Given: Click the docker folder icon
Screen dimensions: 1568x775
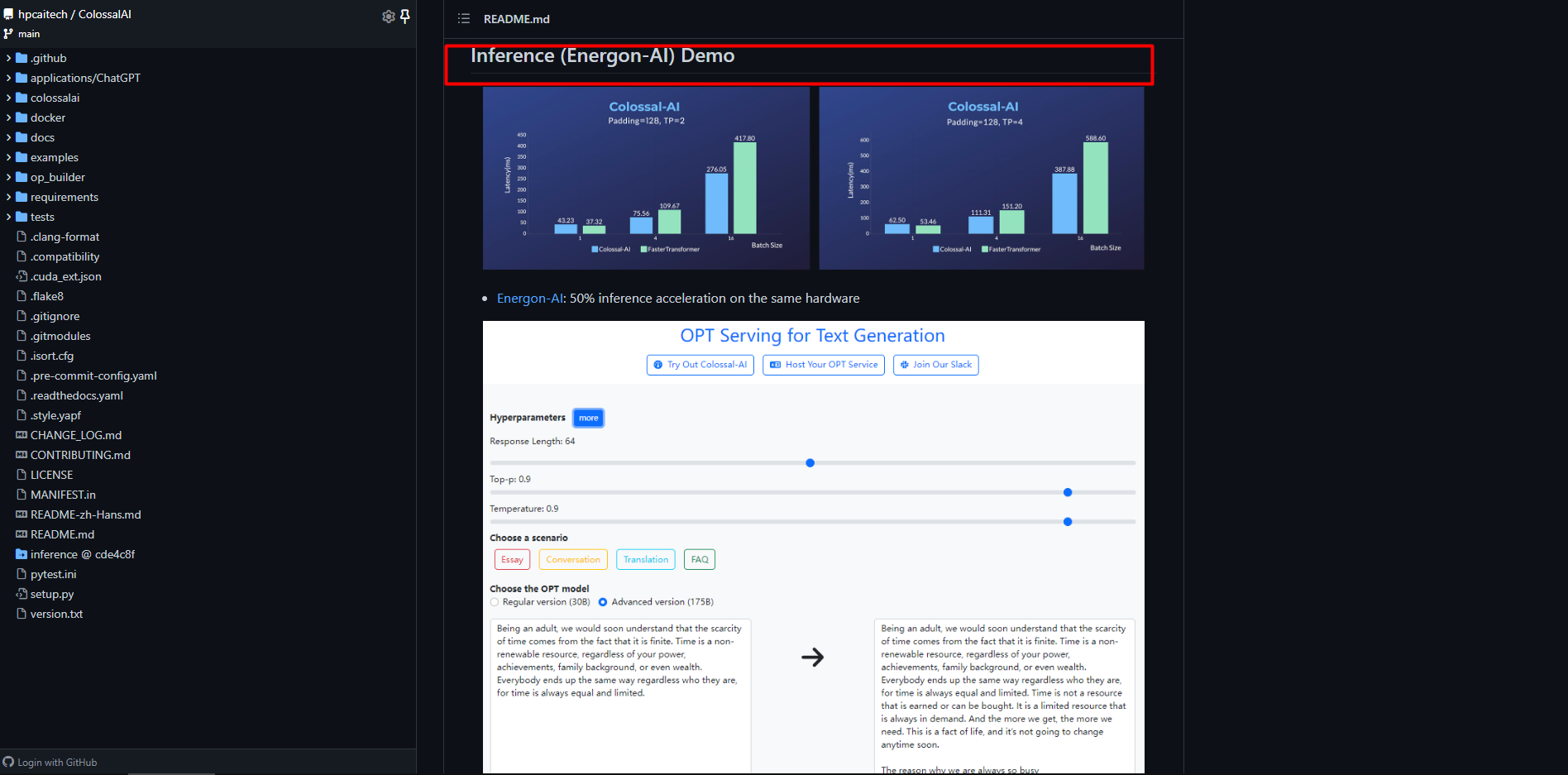Looking at the screenshot, I should [x=22, y=117].
